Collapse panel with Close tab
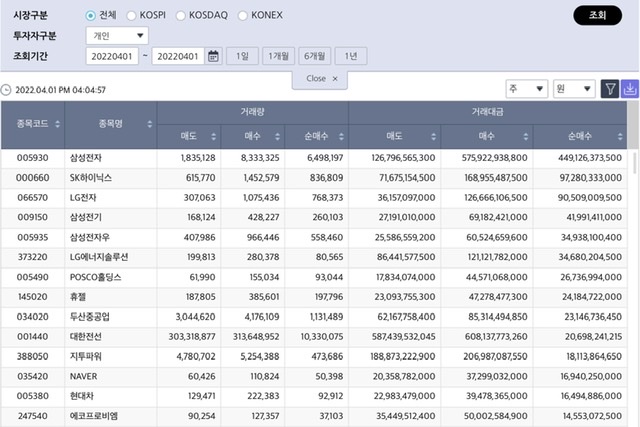 (320, 78)
